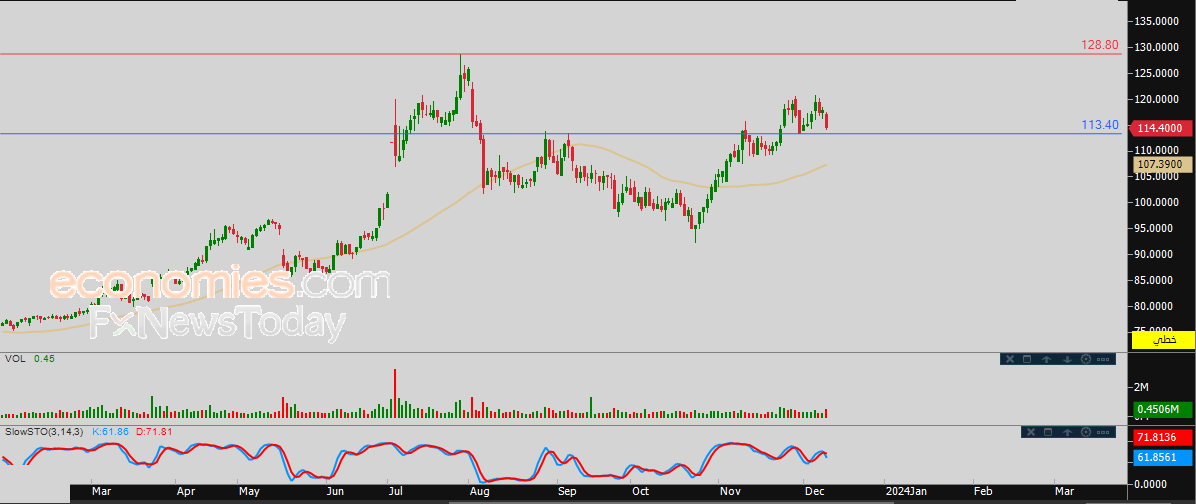Maximize the VOL indicator panel
1196x504 pixels.
click(1027, 359)
